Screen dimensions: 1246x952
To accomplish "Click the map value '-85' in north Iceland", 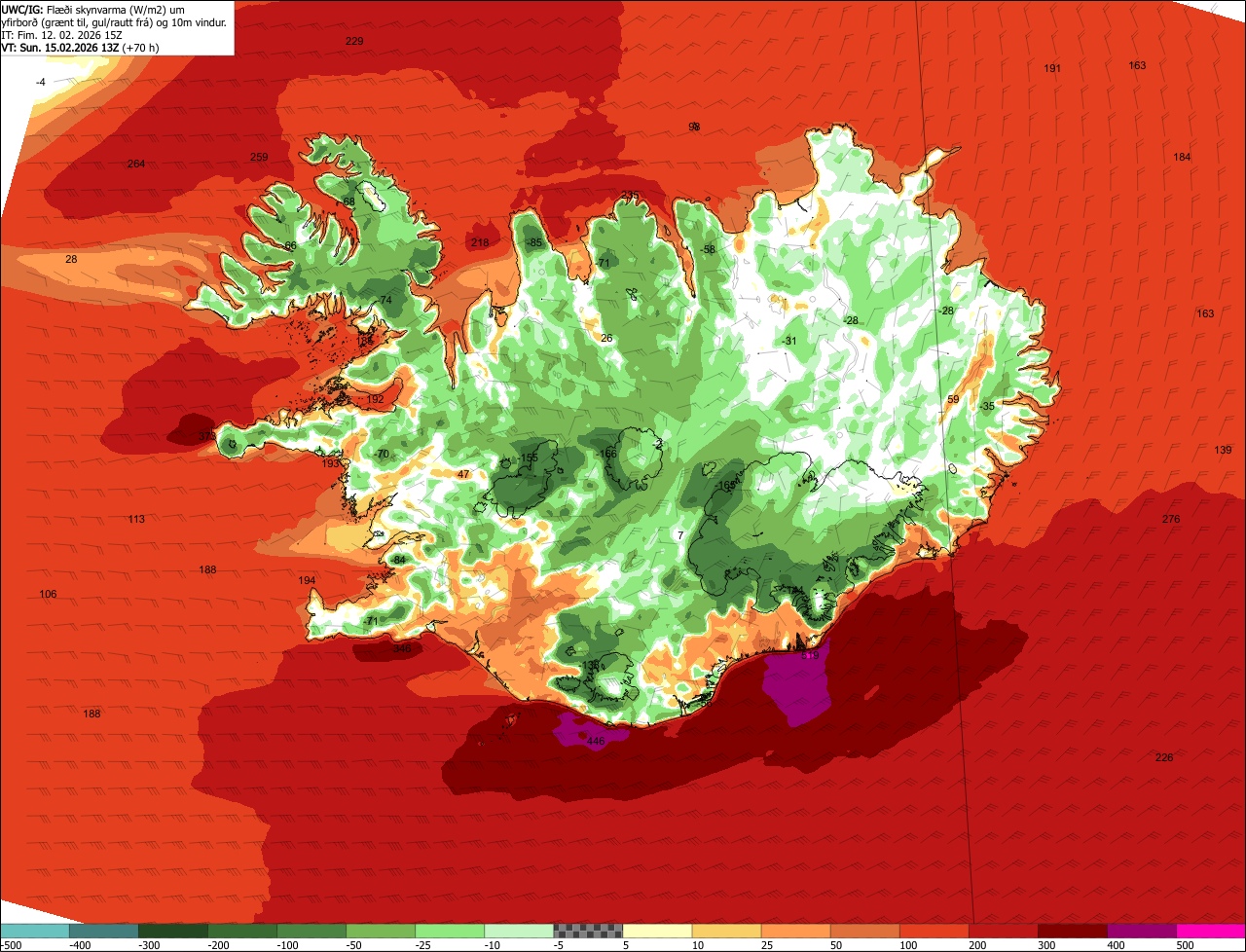I will point(533,242).
